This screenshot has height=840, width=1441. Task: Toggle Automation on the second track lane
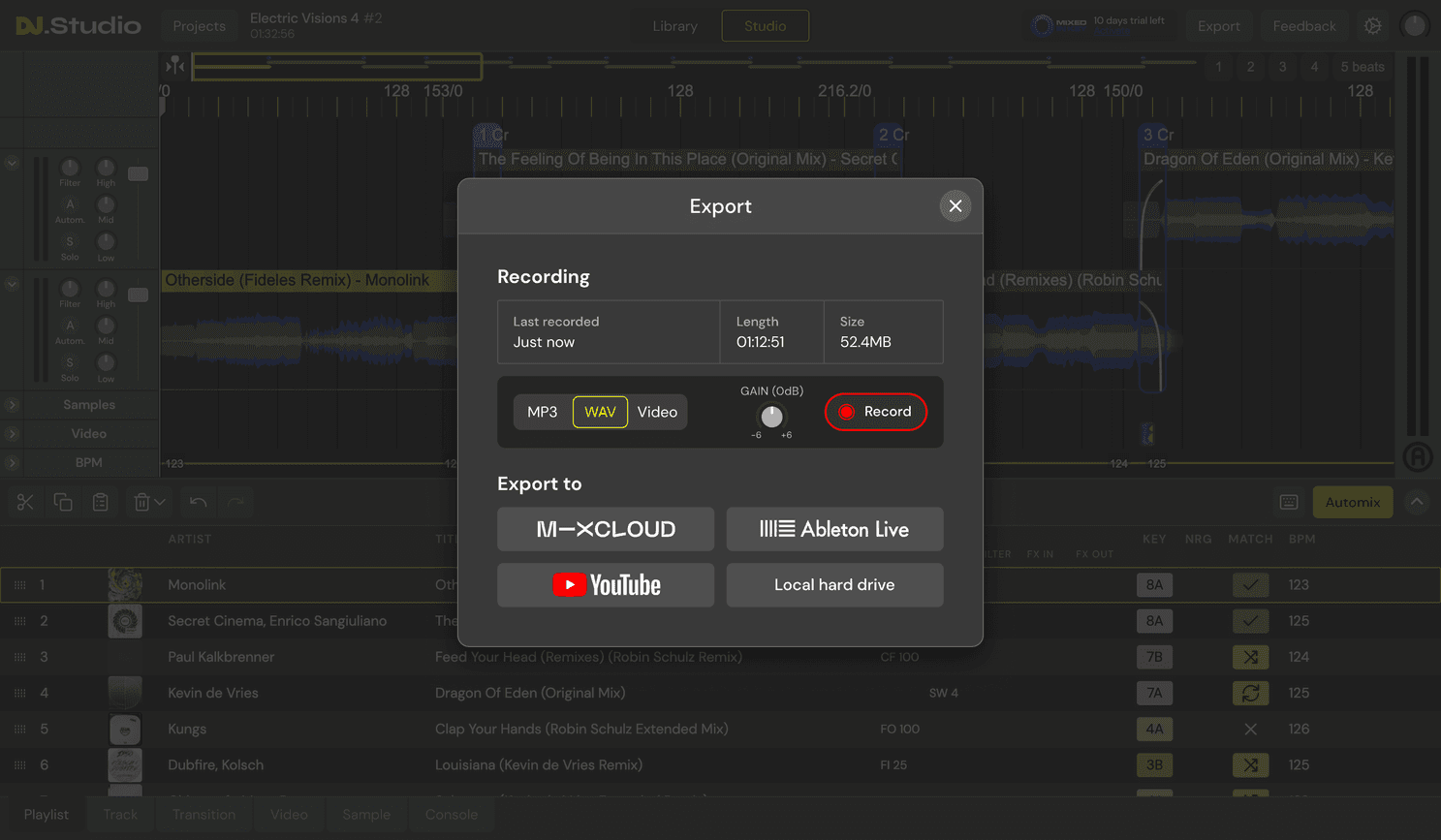(x=70, y=326)
